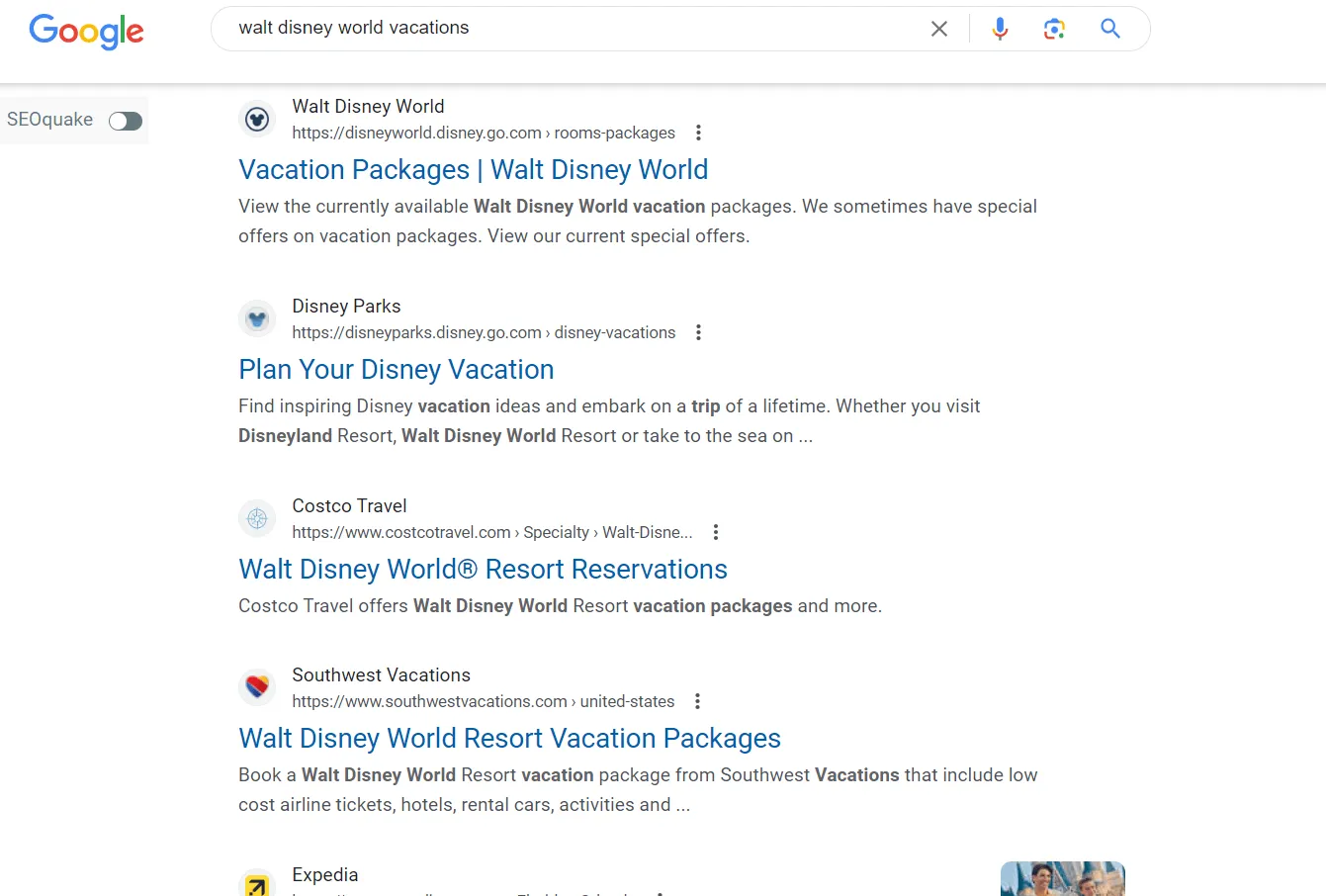The height and width of the screenshot is (896, 1326).
Task: Enable the SEOquake toggle
Action: click(x=125, y=120)
